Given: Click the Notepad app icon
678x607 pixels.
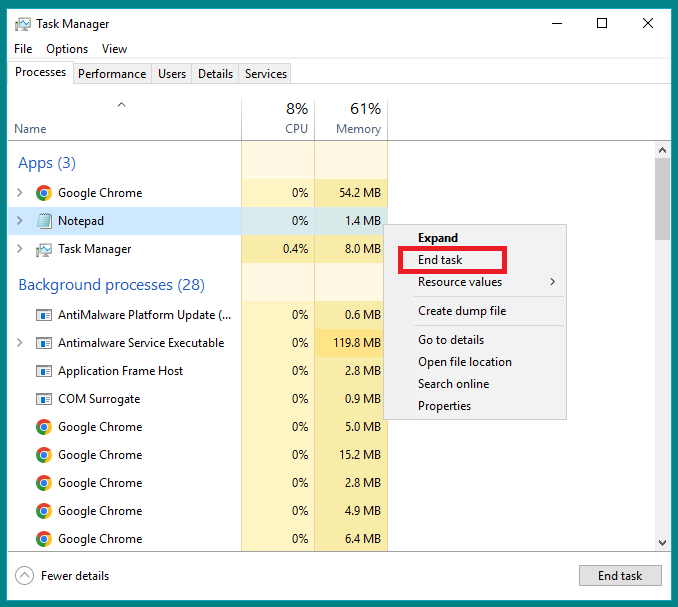Looking at the screenshot, I should 44,221.
